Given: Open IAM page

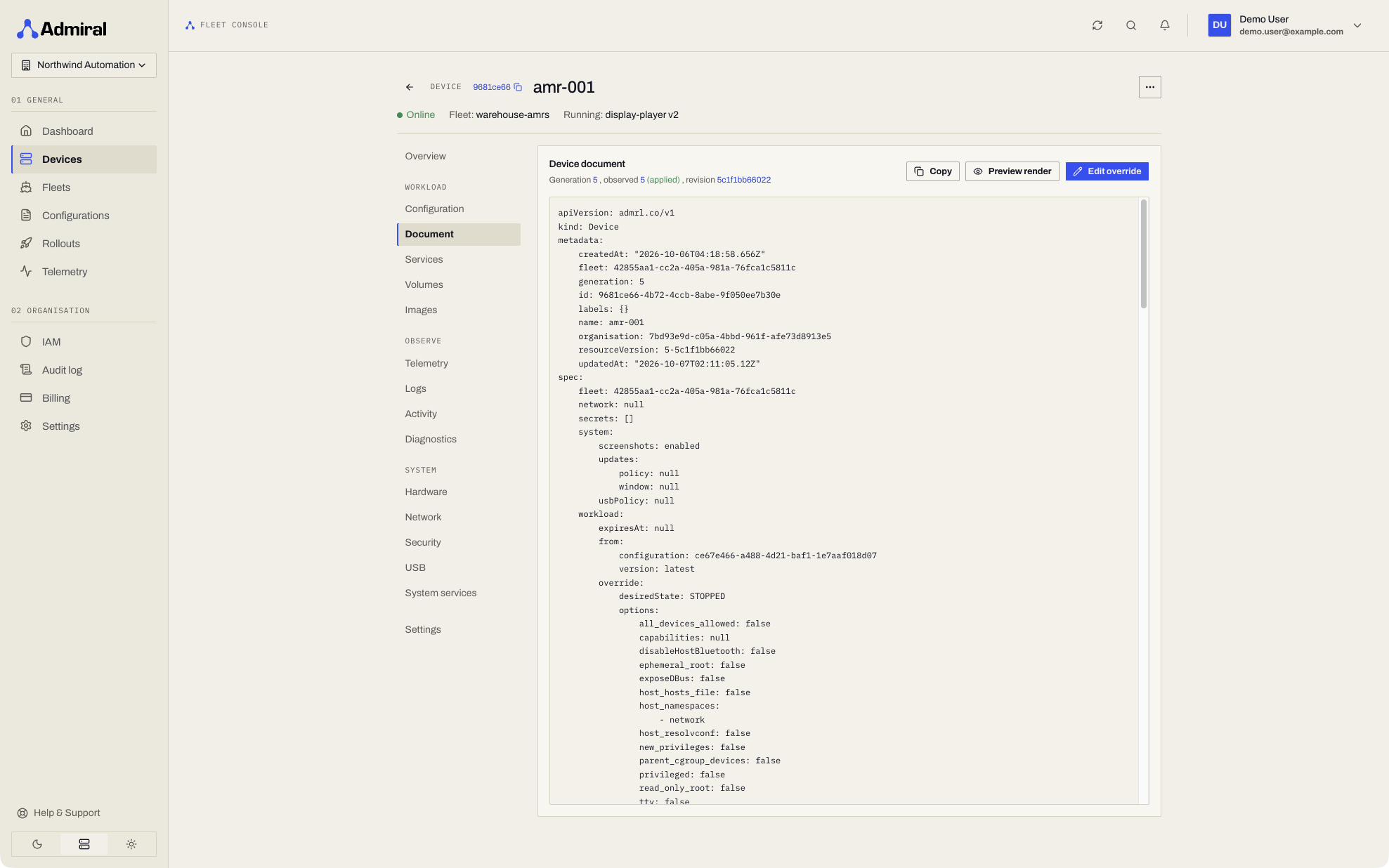Looking at the screenshot, I should coord(84,342).
